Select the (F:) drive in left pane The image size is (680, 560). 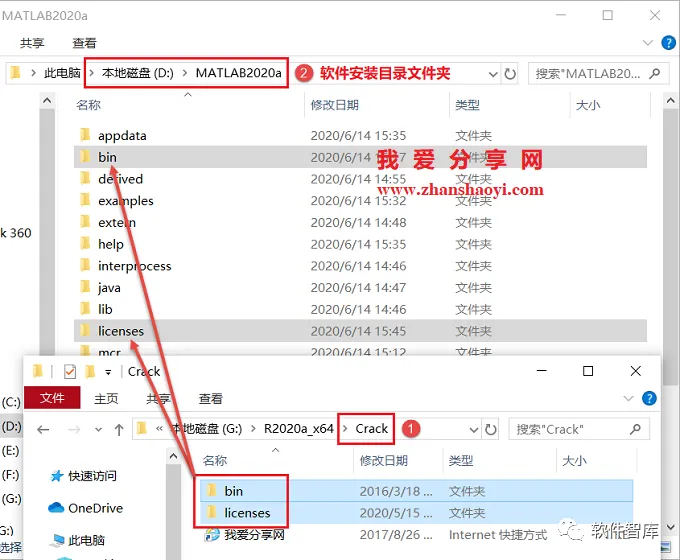pyautogui.click(x=10, y=475)
